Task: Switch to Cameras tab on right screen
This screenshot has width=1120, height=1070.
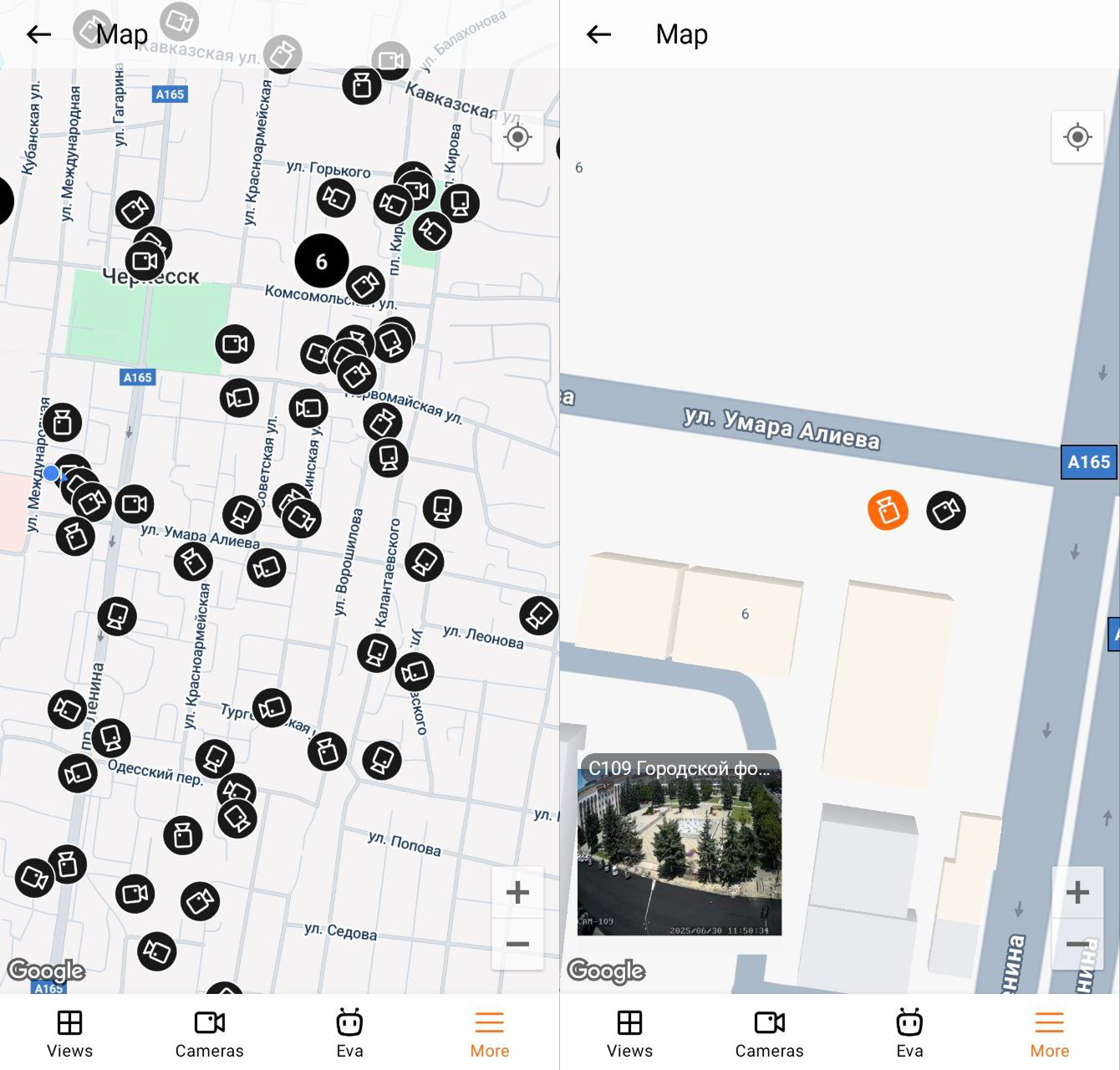Action: (x=769, y=1033)
